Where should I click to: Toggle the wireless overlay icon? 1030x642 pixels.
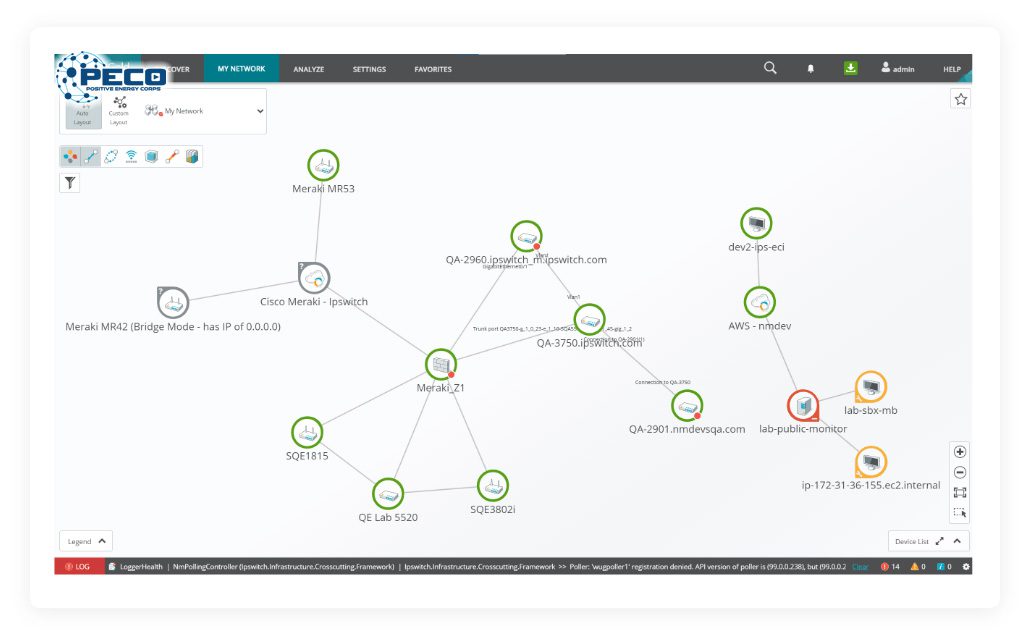[131, 156]
